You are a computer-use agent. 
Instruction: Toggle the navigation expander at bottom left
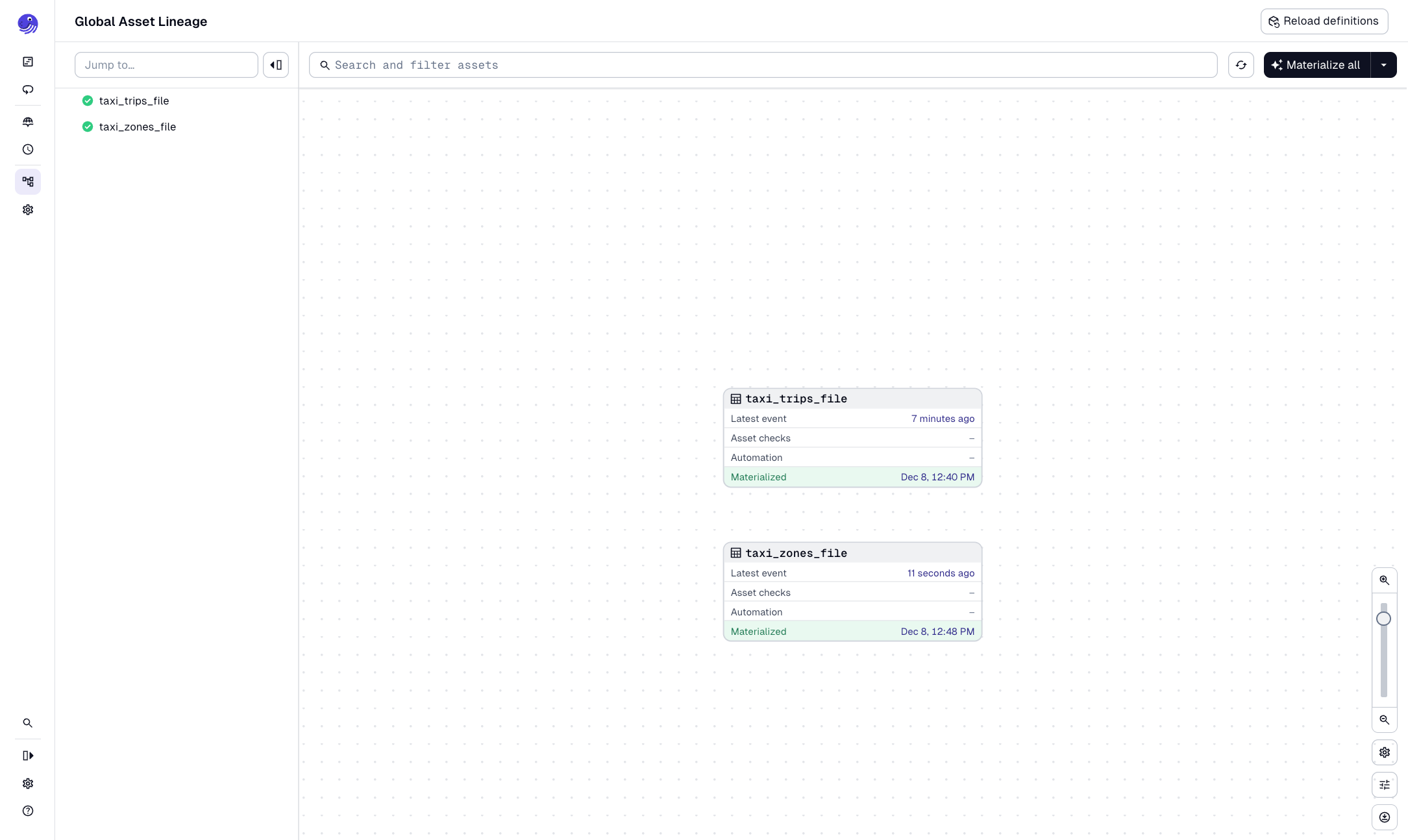coord(27,755)
